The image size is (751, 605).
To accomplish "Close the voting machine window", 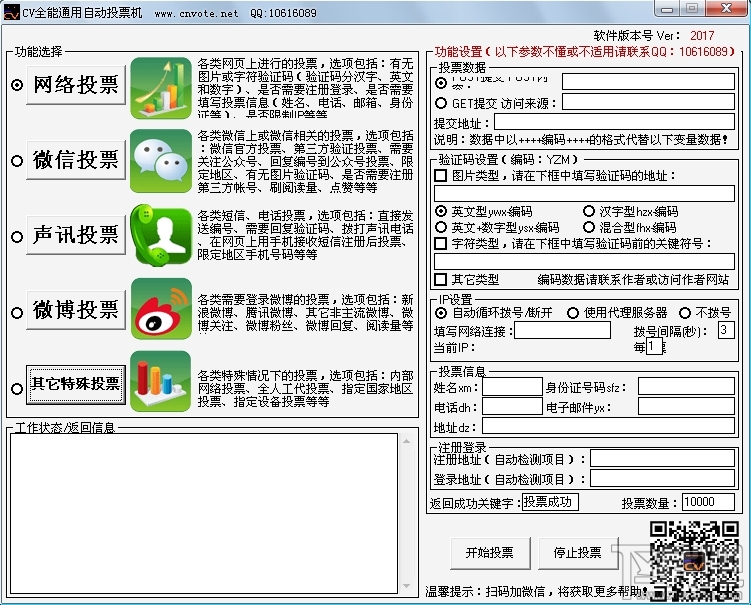I will 727,9.
